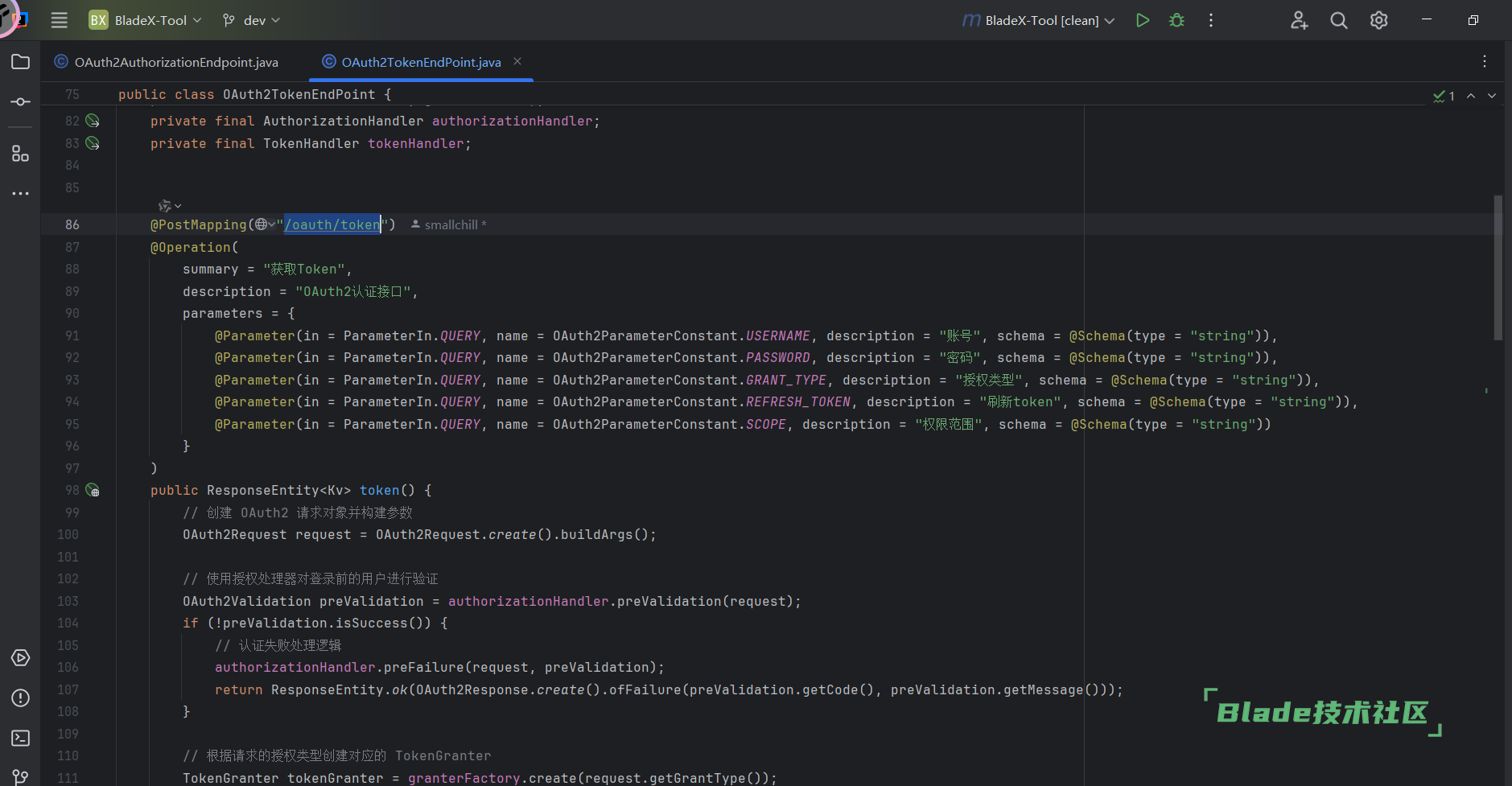Click line number 98 in gutter
Viewport: 1512px width, 786px height.
pos(72,490)
